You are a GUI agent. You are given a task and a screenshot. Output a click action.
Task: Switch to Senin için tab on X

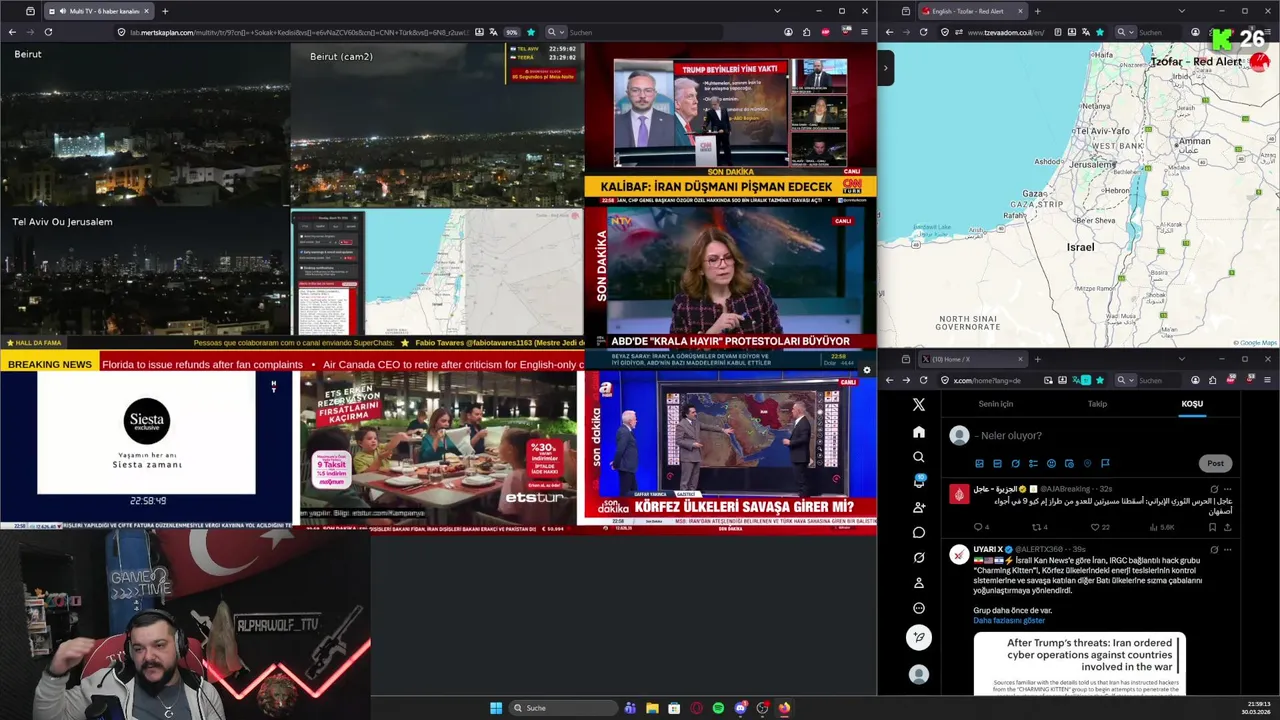coord(995,404)
